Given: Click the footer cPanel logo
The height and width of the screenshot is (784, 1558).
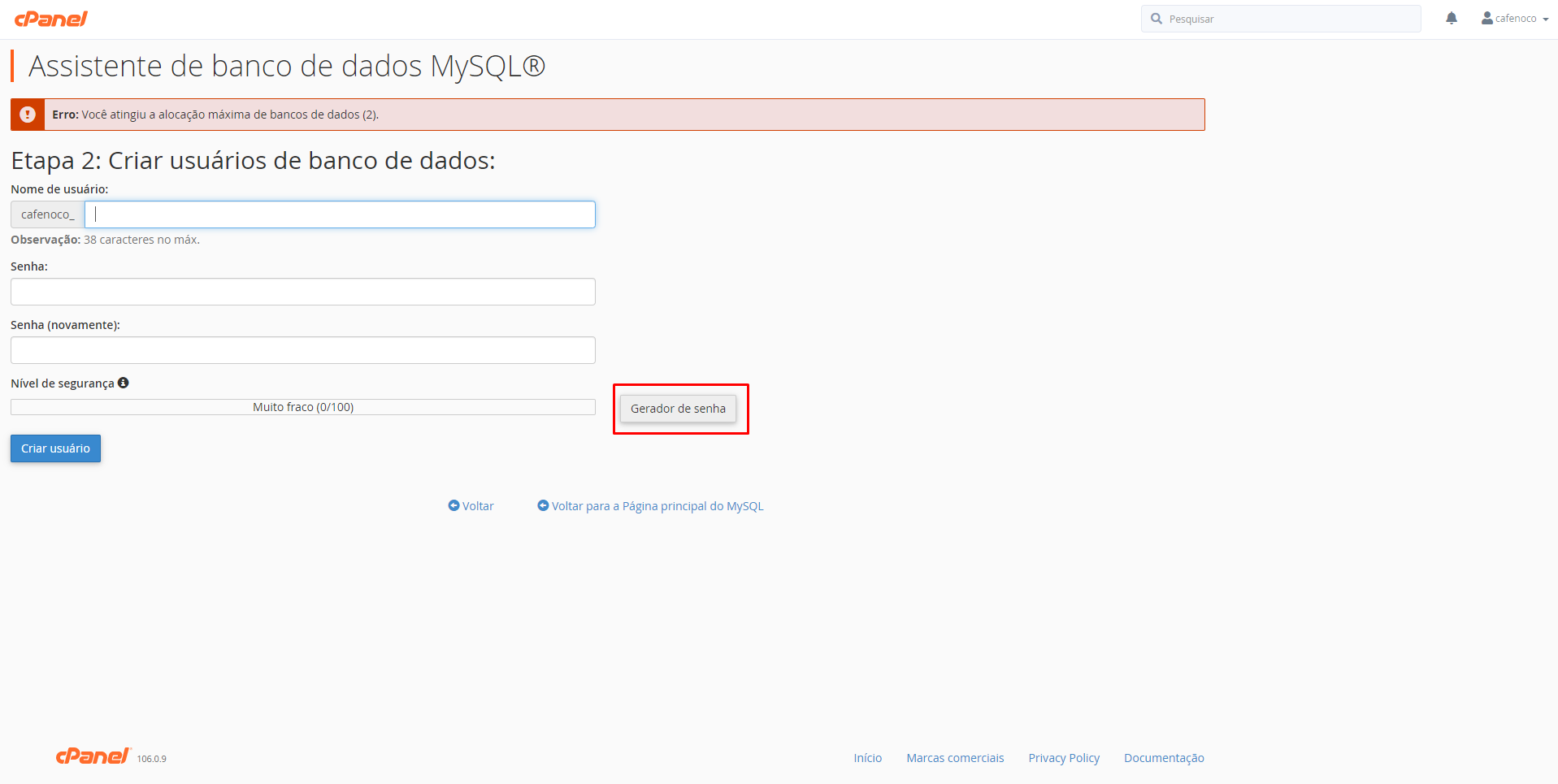Looking at the screenshot, I should 93,756.
